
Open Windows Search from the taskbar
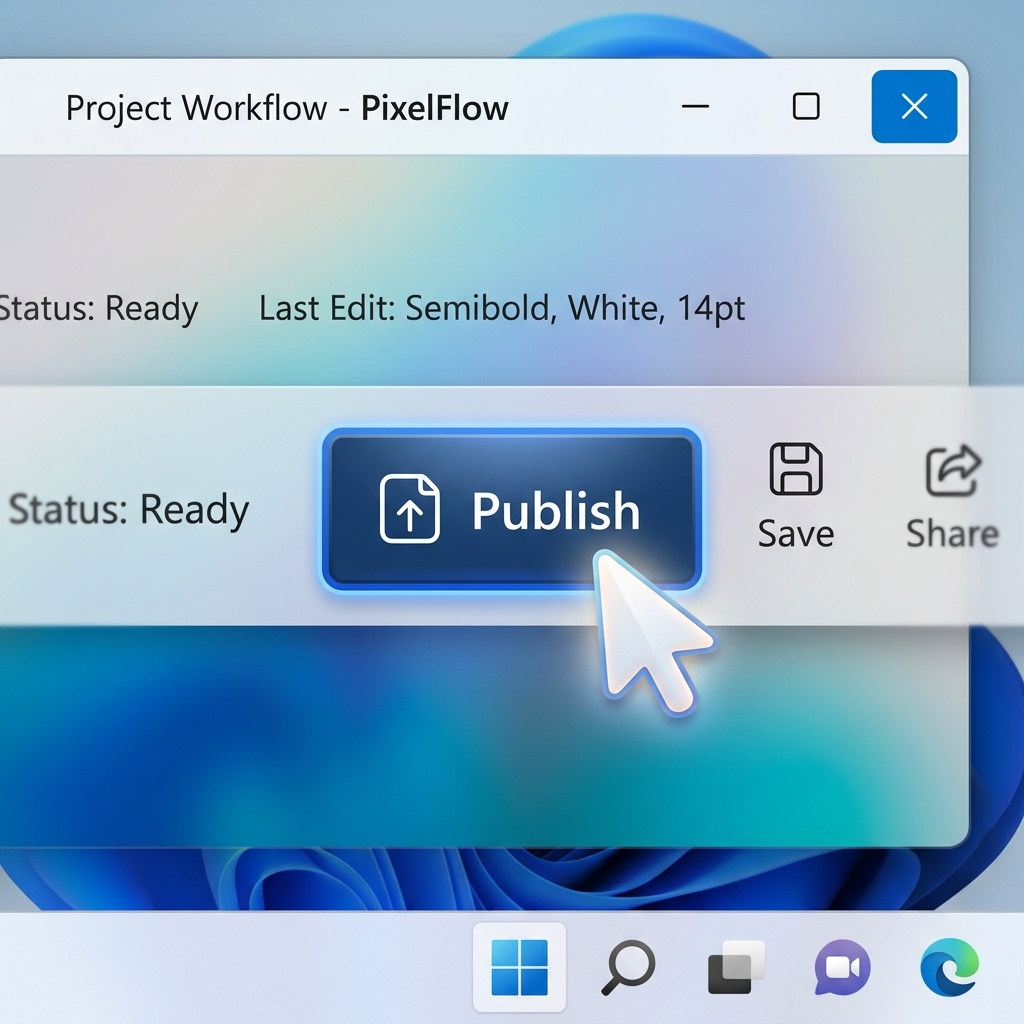[628, 966]
